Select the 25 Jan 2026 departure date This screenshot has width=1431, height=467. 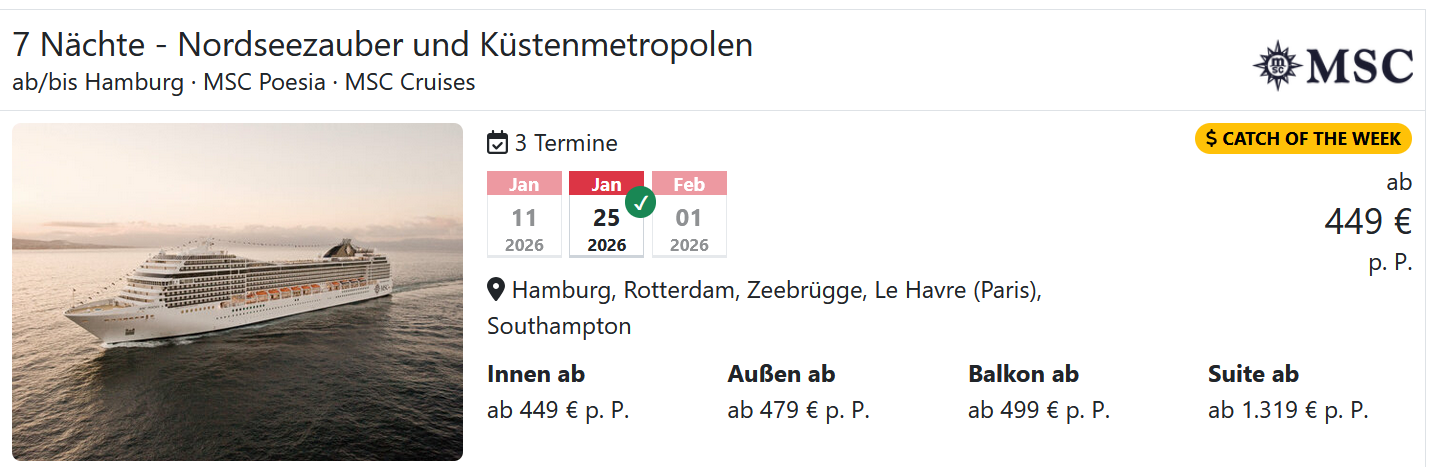pyautogui.click(x=606, y=215)
